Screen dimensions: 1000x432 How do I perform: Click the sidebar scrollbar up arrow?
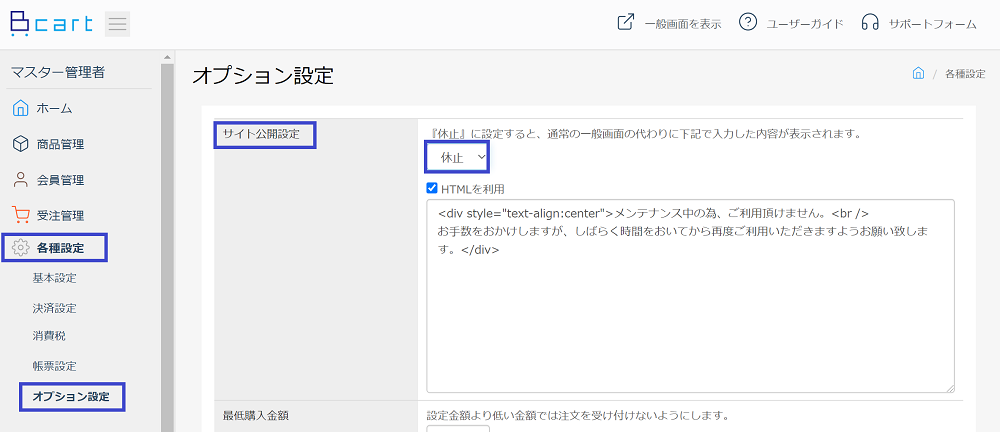167,57
